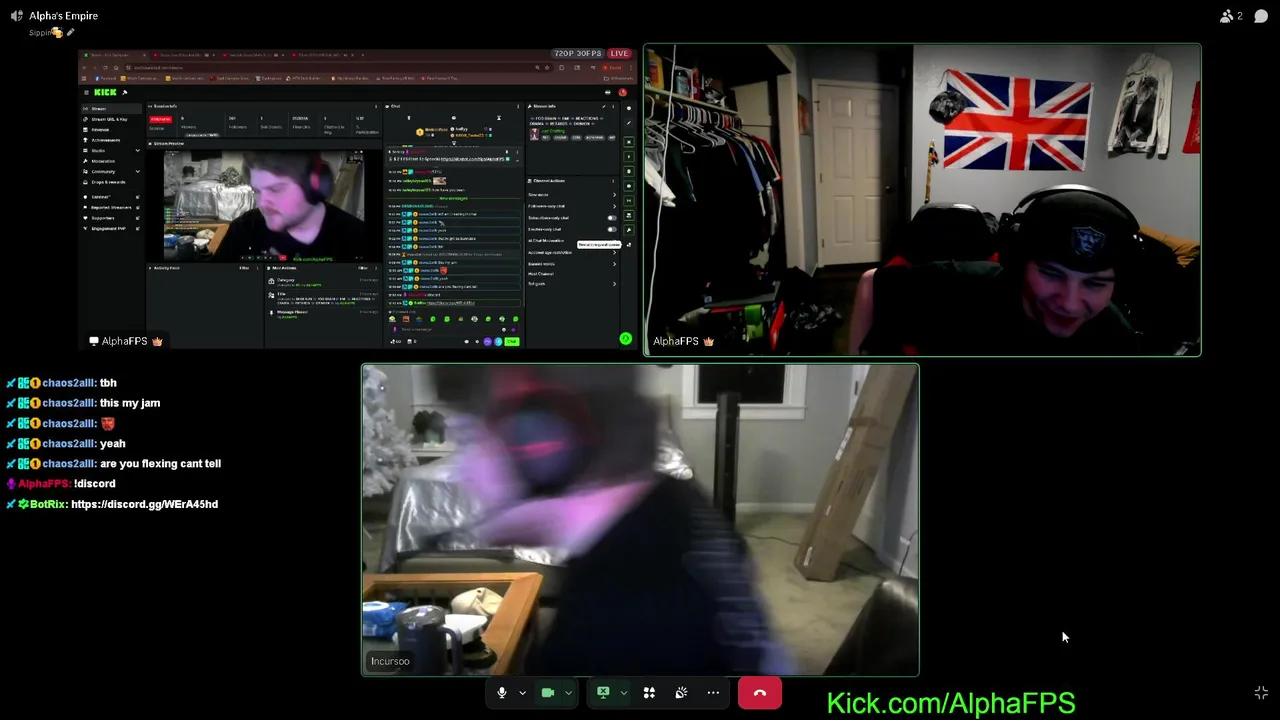Stop screen sharing with the monitor icon
This screenshot has width=1280, height=720.
[603, 692]
